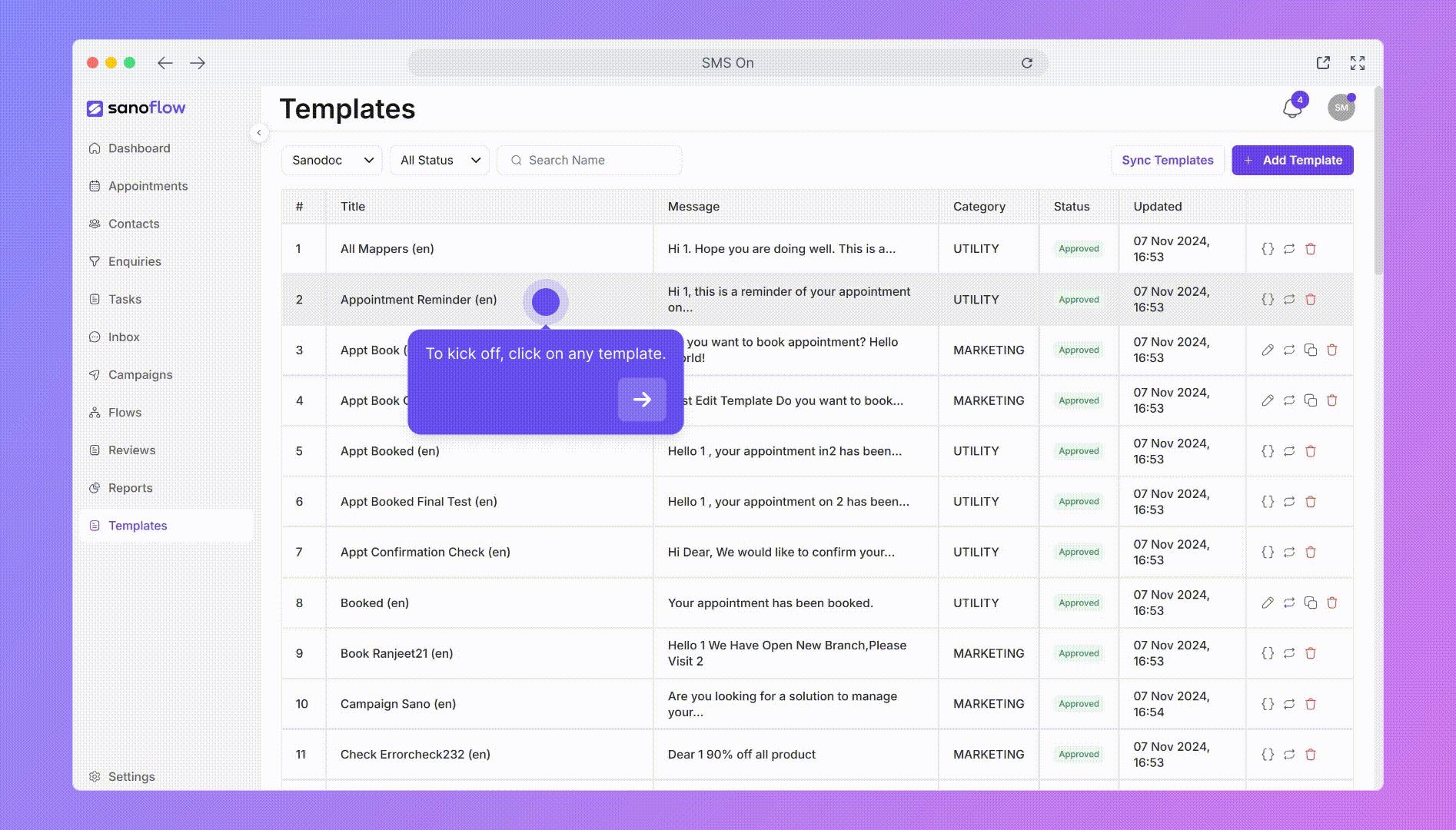The width and height of the screenshot is (1456, 830).
Task: Expand the All Status filter
Action: (440, 161)
